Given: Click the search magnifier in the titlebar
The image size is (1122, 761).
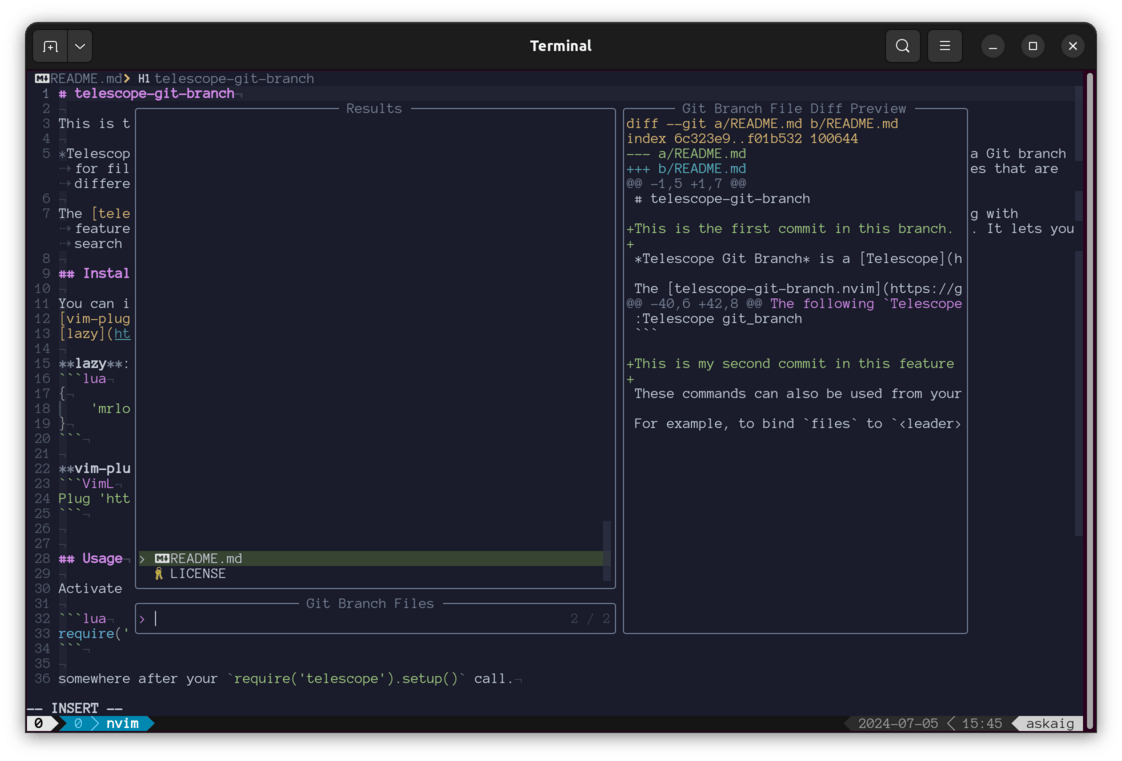Looking at the screenshot, I should pos(901,45).
